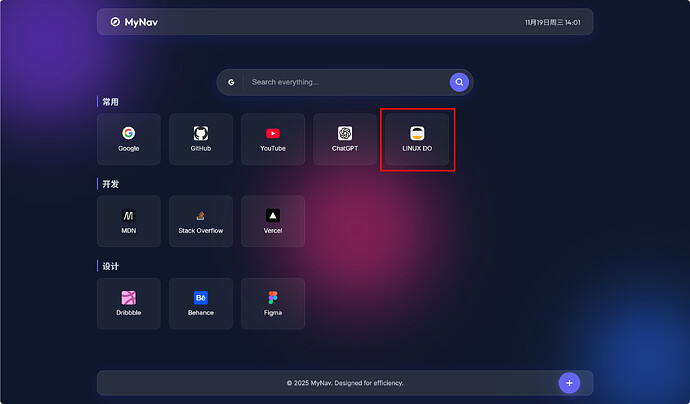The width and height of the screenshot is (690, 404).
Task: Open the MDN shortcut card
Action: (x=128, y=221)
